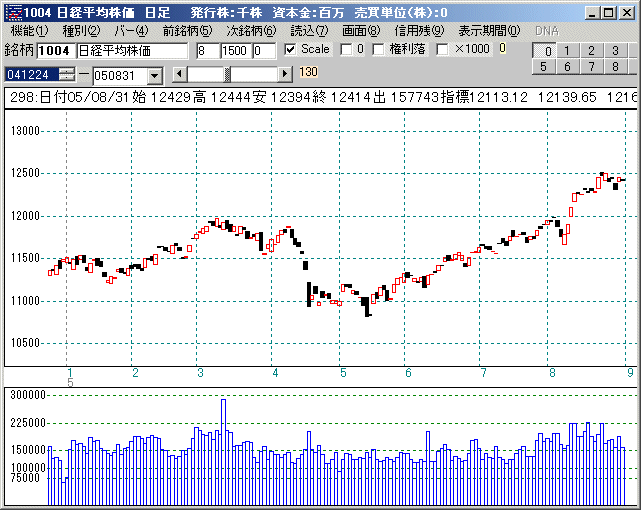
Task: Click the yellow 0 indicator near ×1000
Action: click(503, 48)
